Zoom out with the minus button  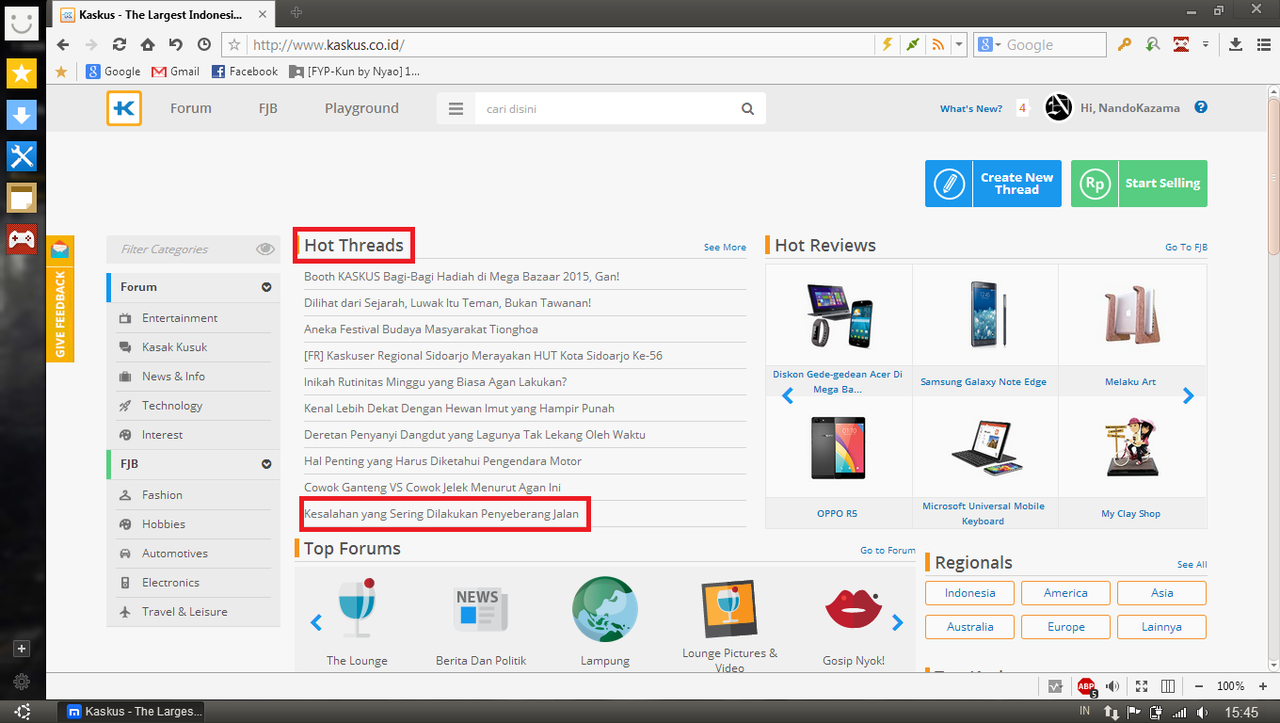click(x=1198, y=686)
